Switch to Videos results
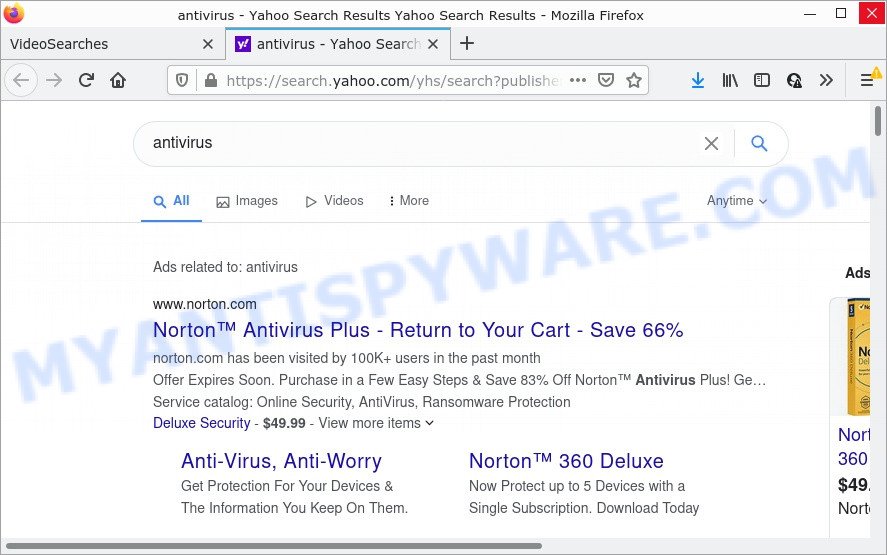Image resolution: width=887 pixels, height=555 pixels. coord(334,201)
